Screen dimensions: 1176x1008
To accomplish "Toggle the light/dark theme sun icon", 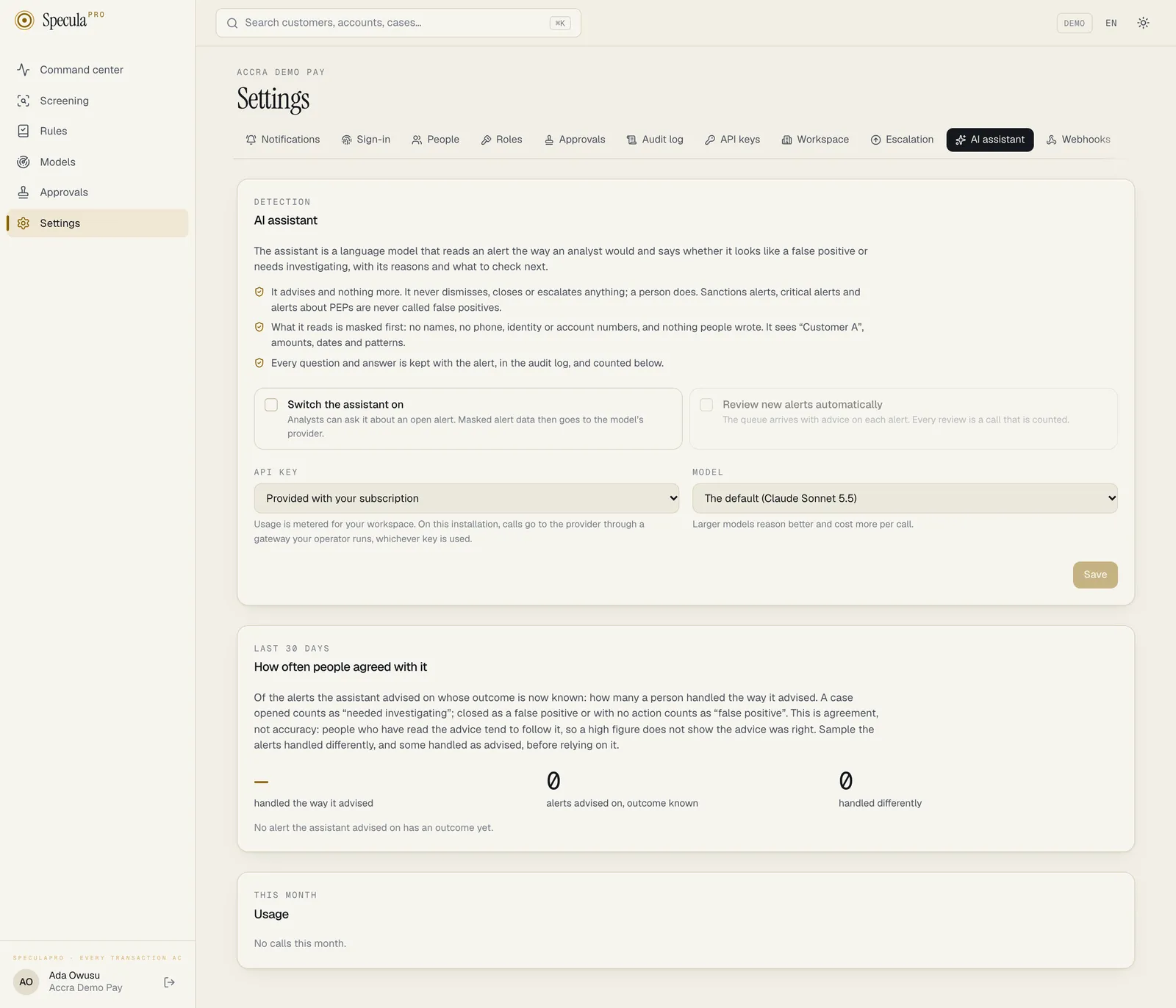I will point(1143,23).
